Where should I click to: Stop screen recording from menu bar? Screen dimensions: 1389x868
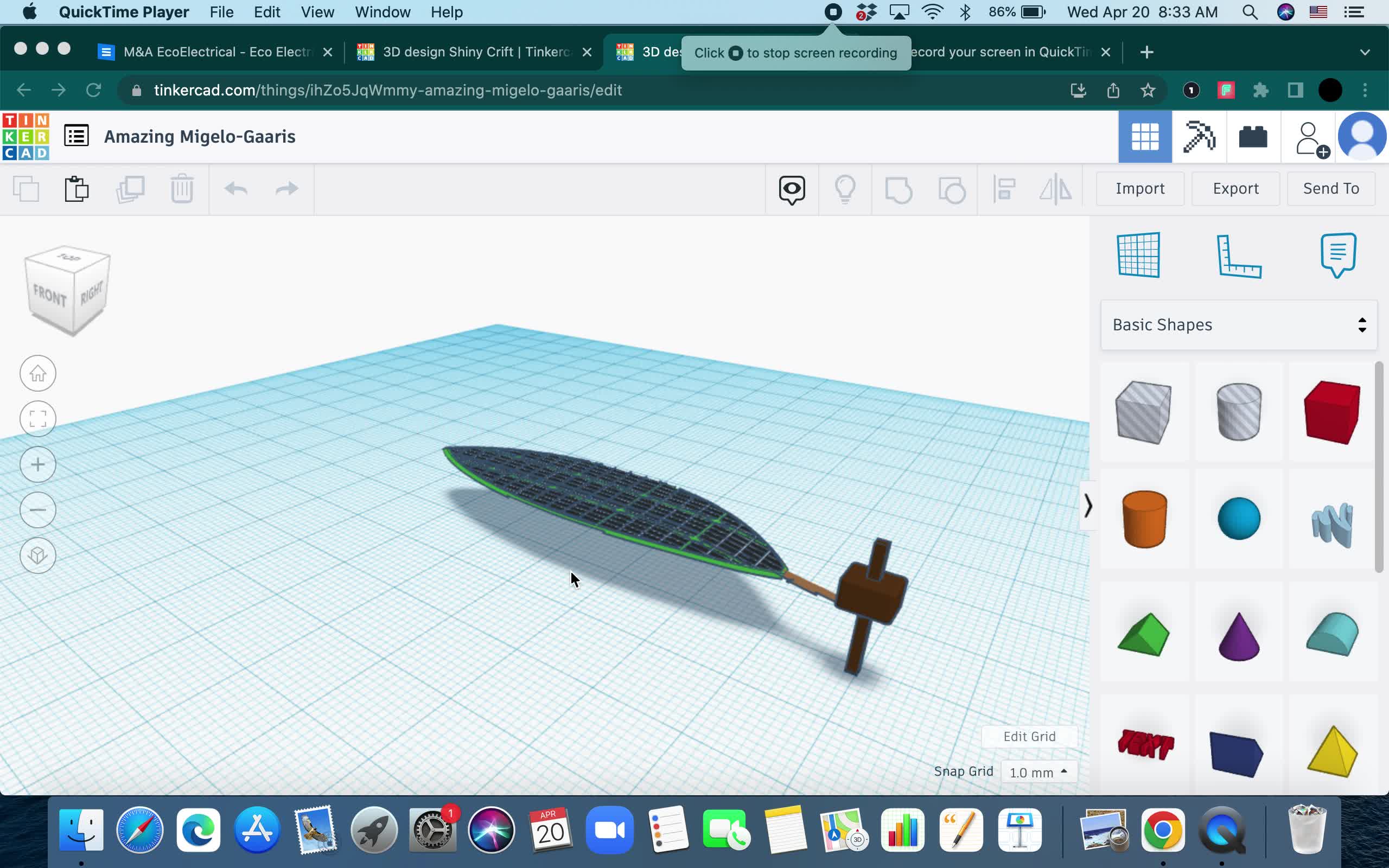[x=833, y=12]
